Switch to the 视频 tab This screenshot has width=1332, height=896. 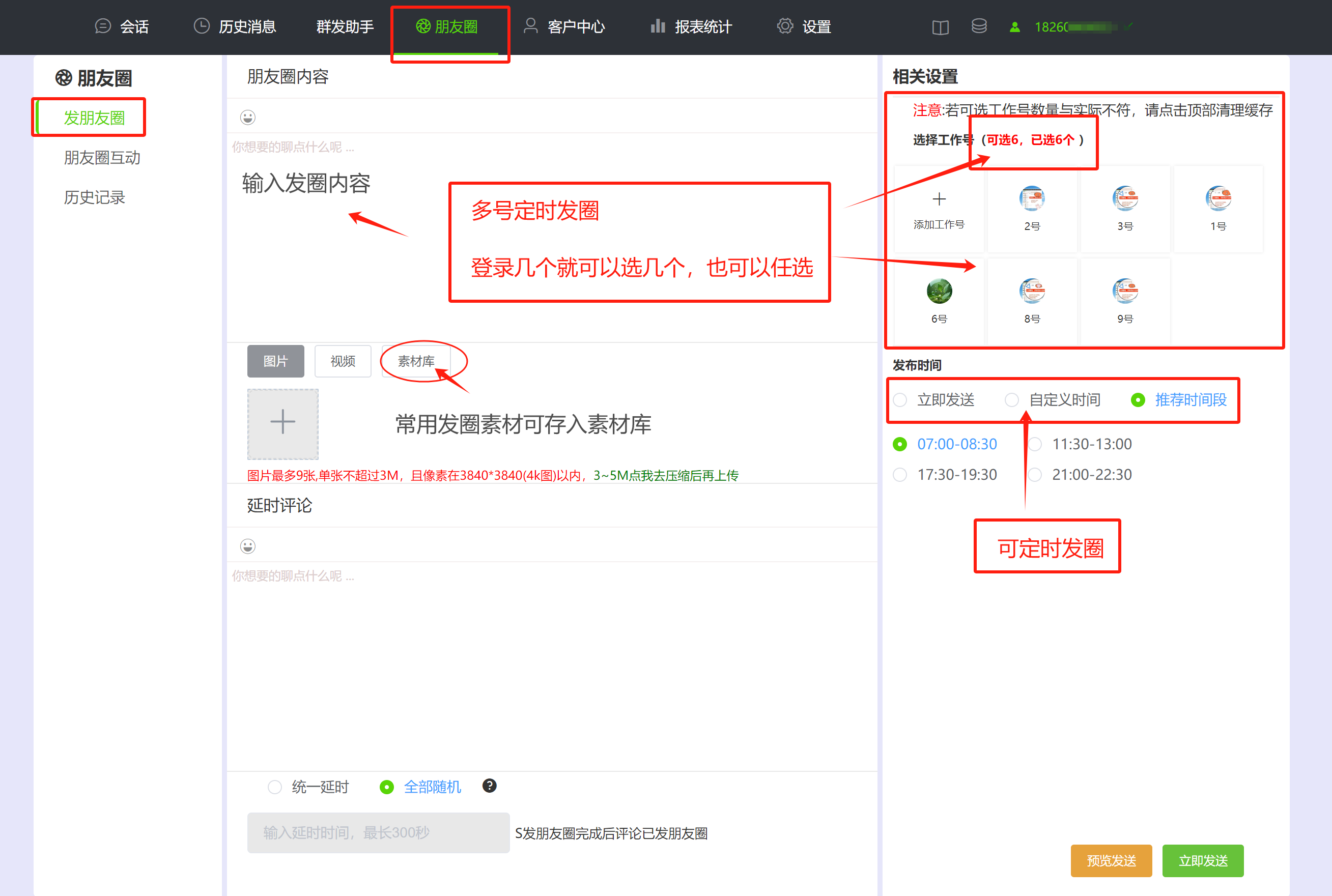click(x=343, y=361)
